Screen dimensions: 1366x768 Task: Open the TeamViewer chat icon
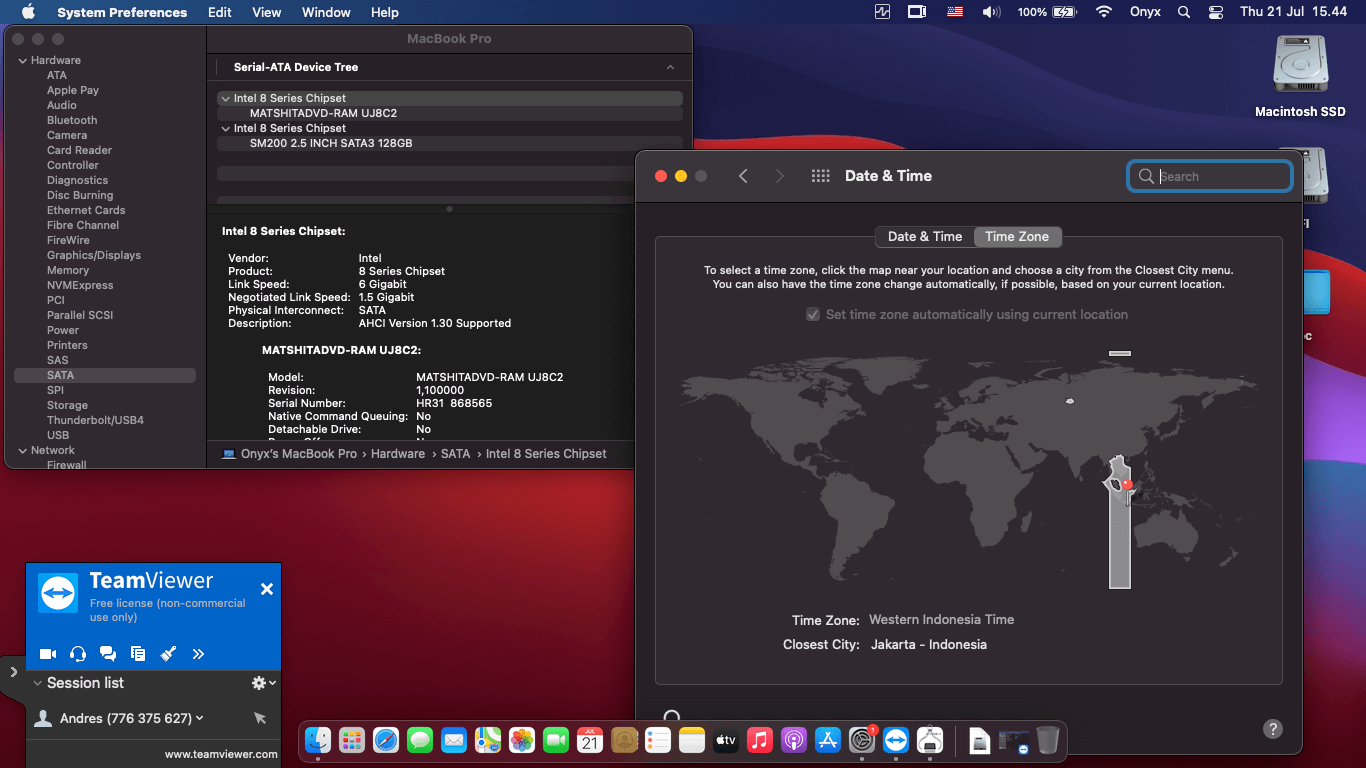pos(108,654)
